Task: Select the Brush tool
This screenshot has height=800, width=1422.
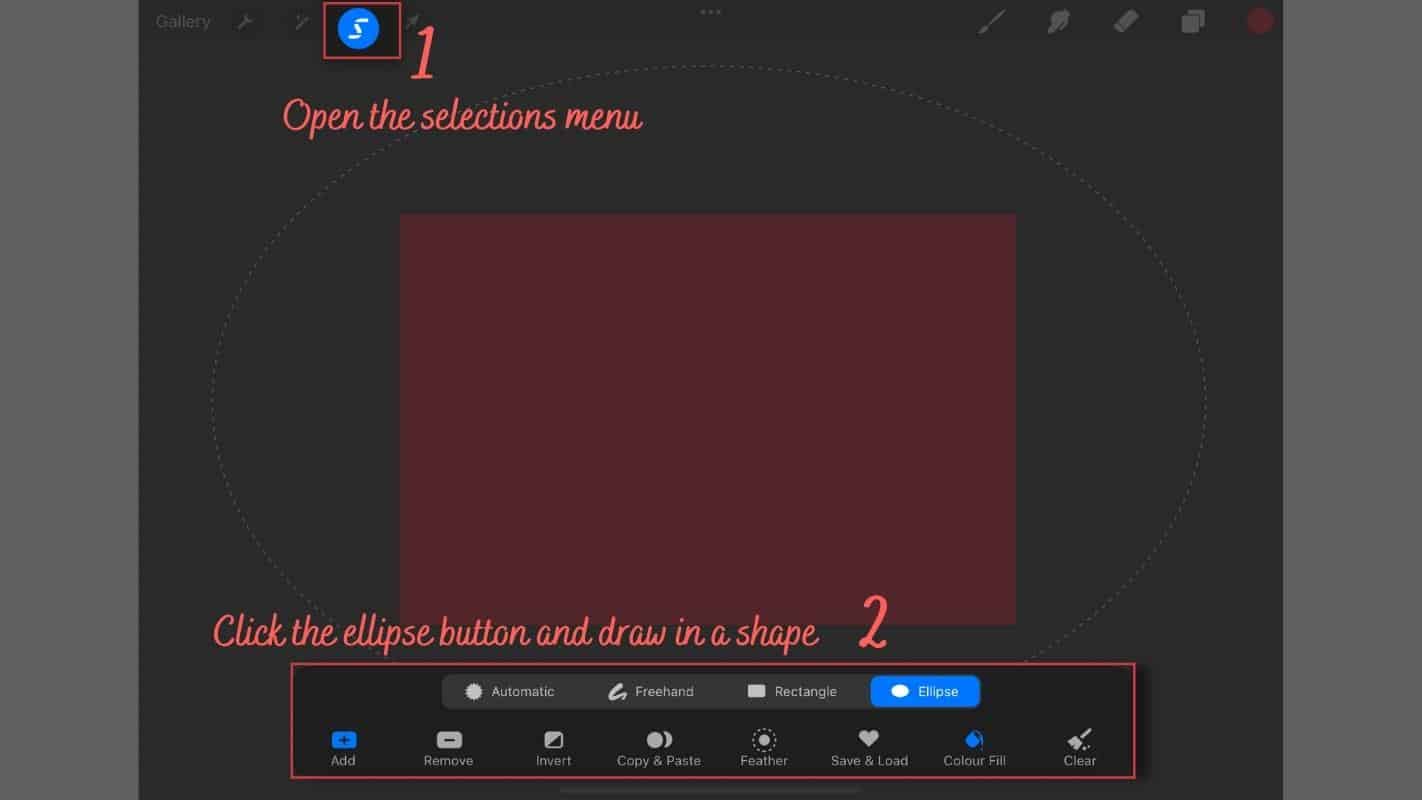Action: coord(991,21)
